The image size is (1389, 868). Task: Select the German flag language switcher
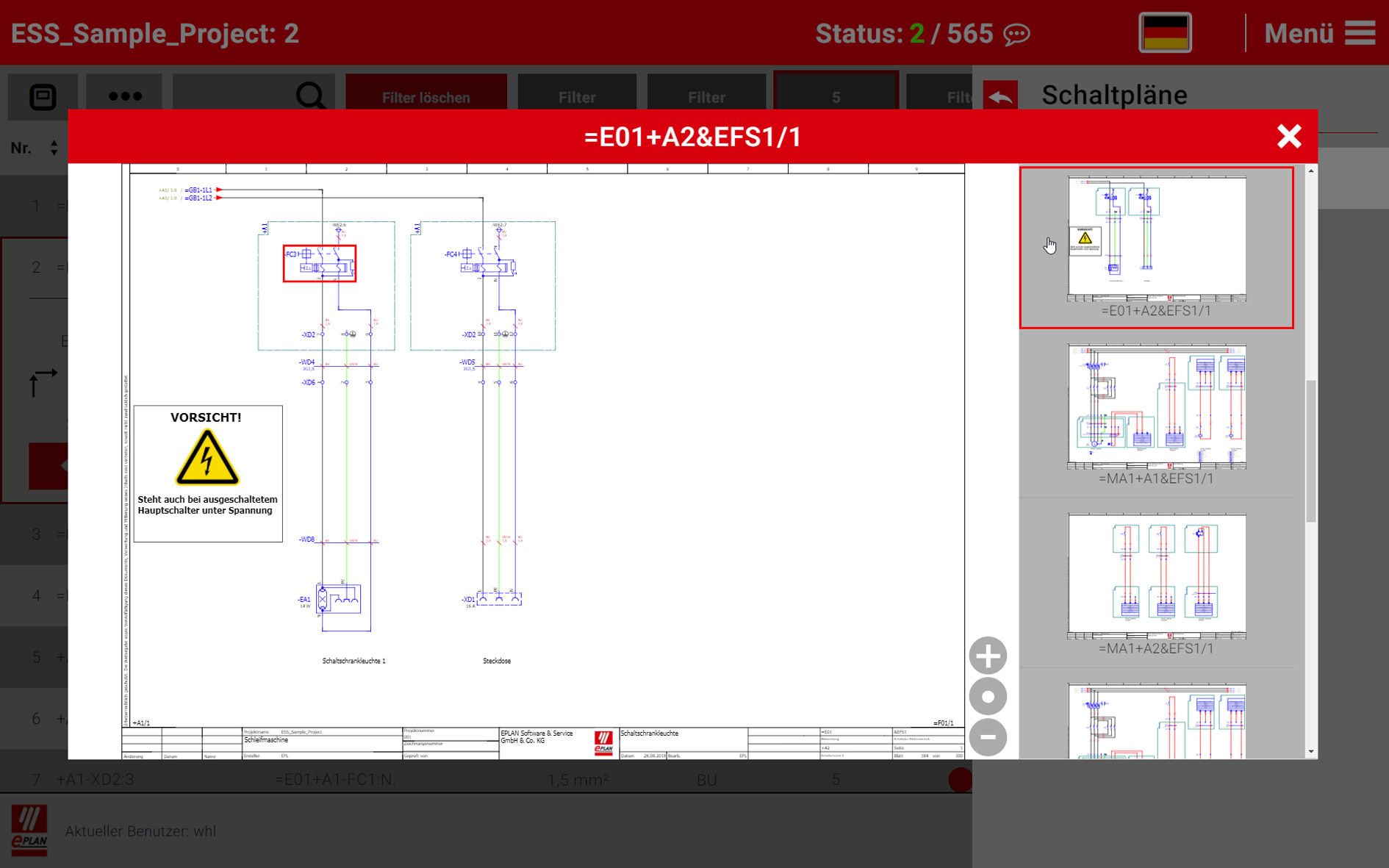tap(1163, 32)
